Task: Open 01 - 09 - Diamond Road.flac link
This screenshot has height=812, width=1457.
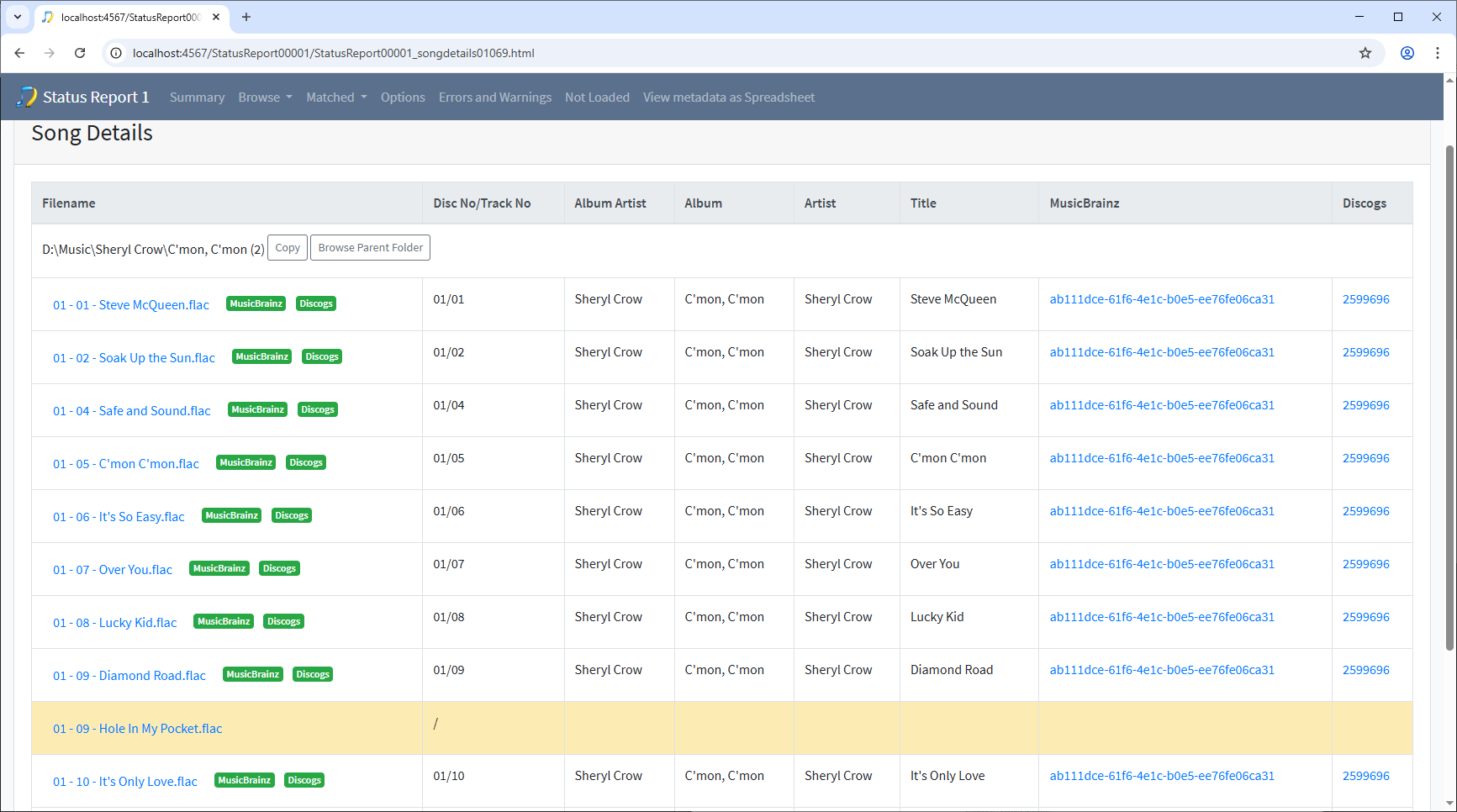Action: tap(129, 676)
